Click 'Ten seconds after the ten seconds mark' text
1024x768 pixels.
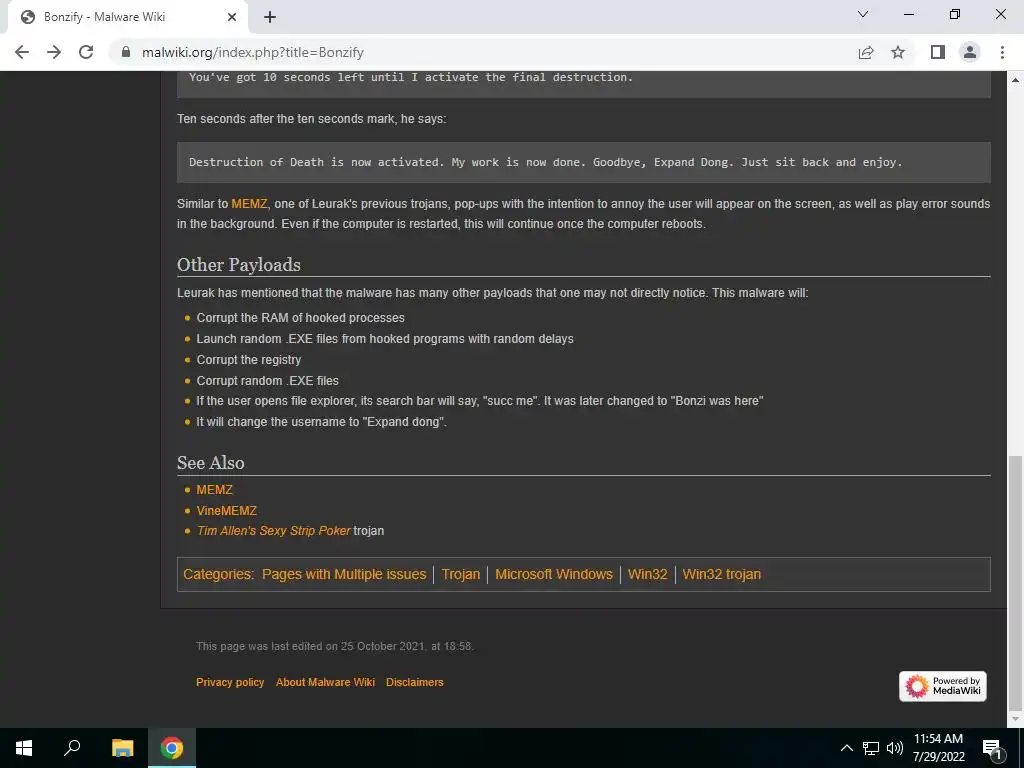312,119
